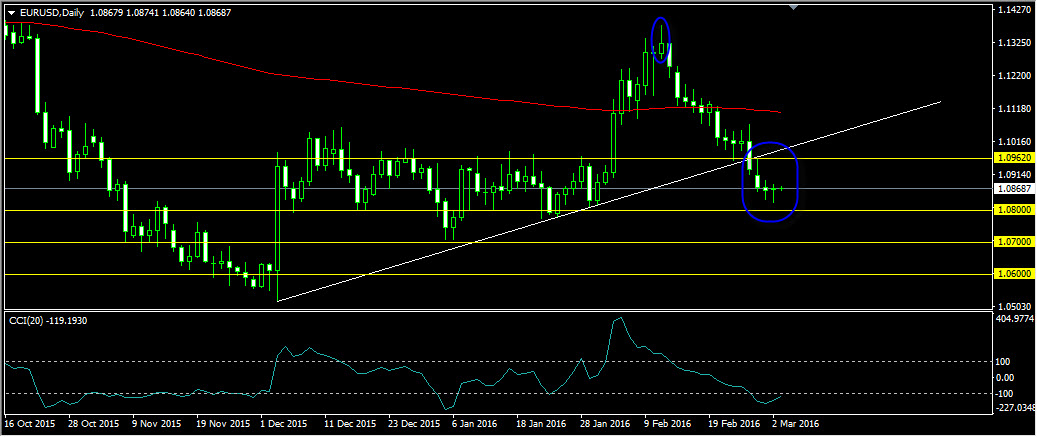Viewport: 1037px width, 437px height.
Task: Click the 23 Dec 2015 date label
Action: tap(415, 422)
